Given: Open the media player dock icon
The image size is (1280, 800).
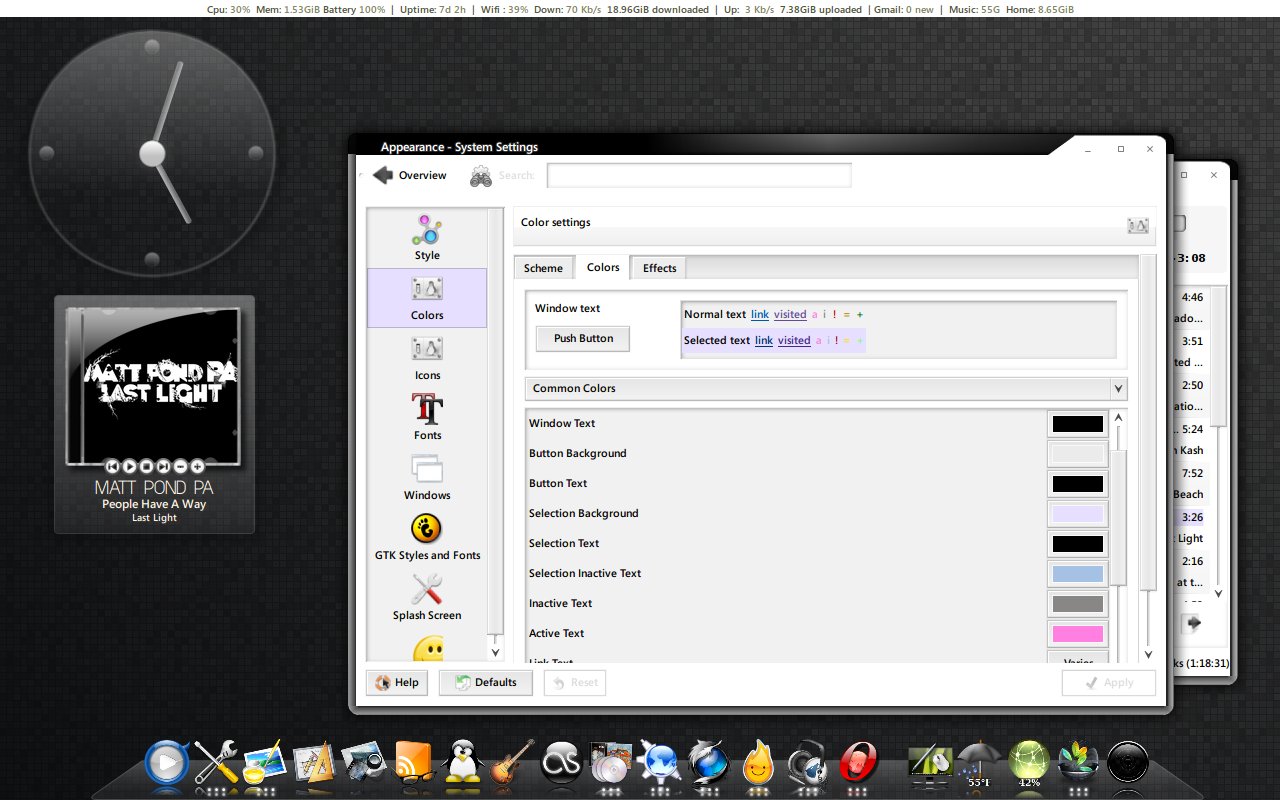Looking at the screenshot, I should pos(167,763).
